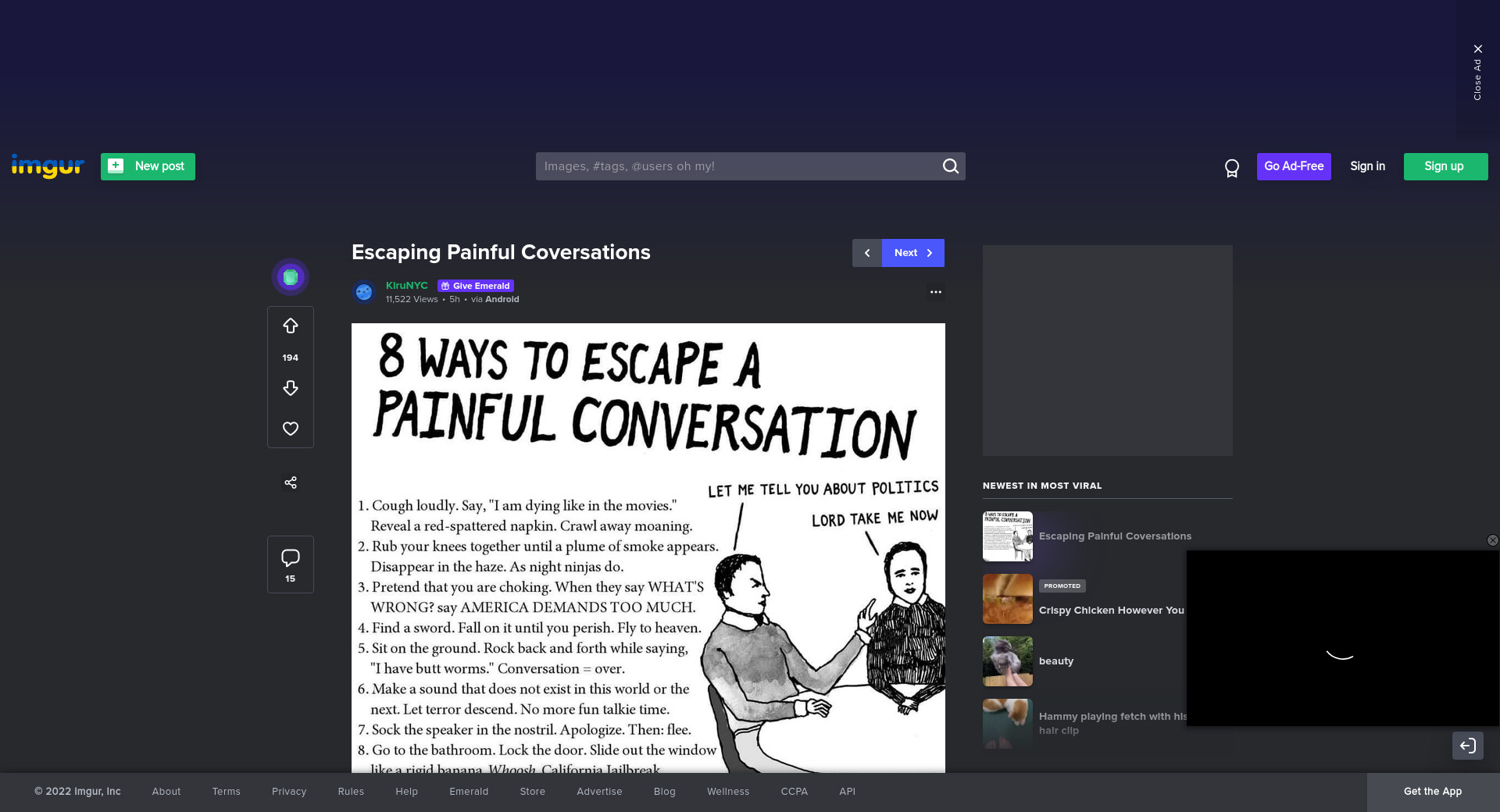This screenshot has height=812, width=1500.
Task: Click the Imgur logo
Action: point(48,166)
